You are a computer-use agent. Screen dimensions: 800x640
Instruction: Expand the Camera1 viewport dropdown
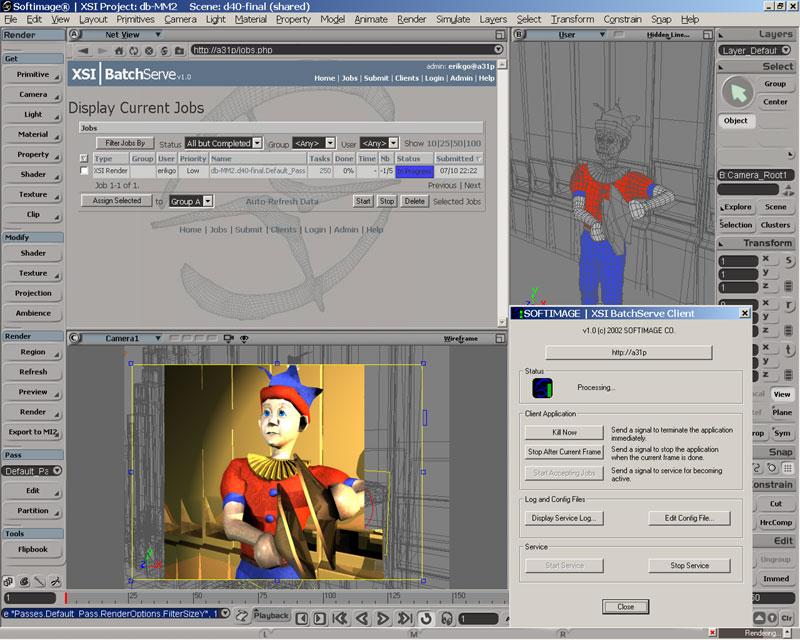pyautogui.click(x=158, y=338)
